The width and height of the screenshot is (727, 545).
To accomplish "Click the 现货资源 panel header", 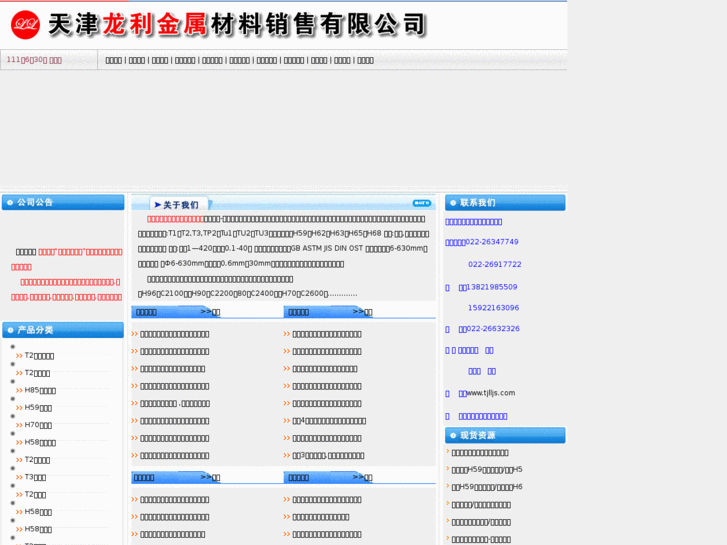I will 505,436.
